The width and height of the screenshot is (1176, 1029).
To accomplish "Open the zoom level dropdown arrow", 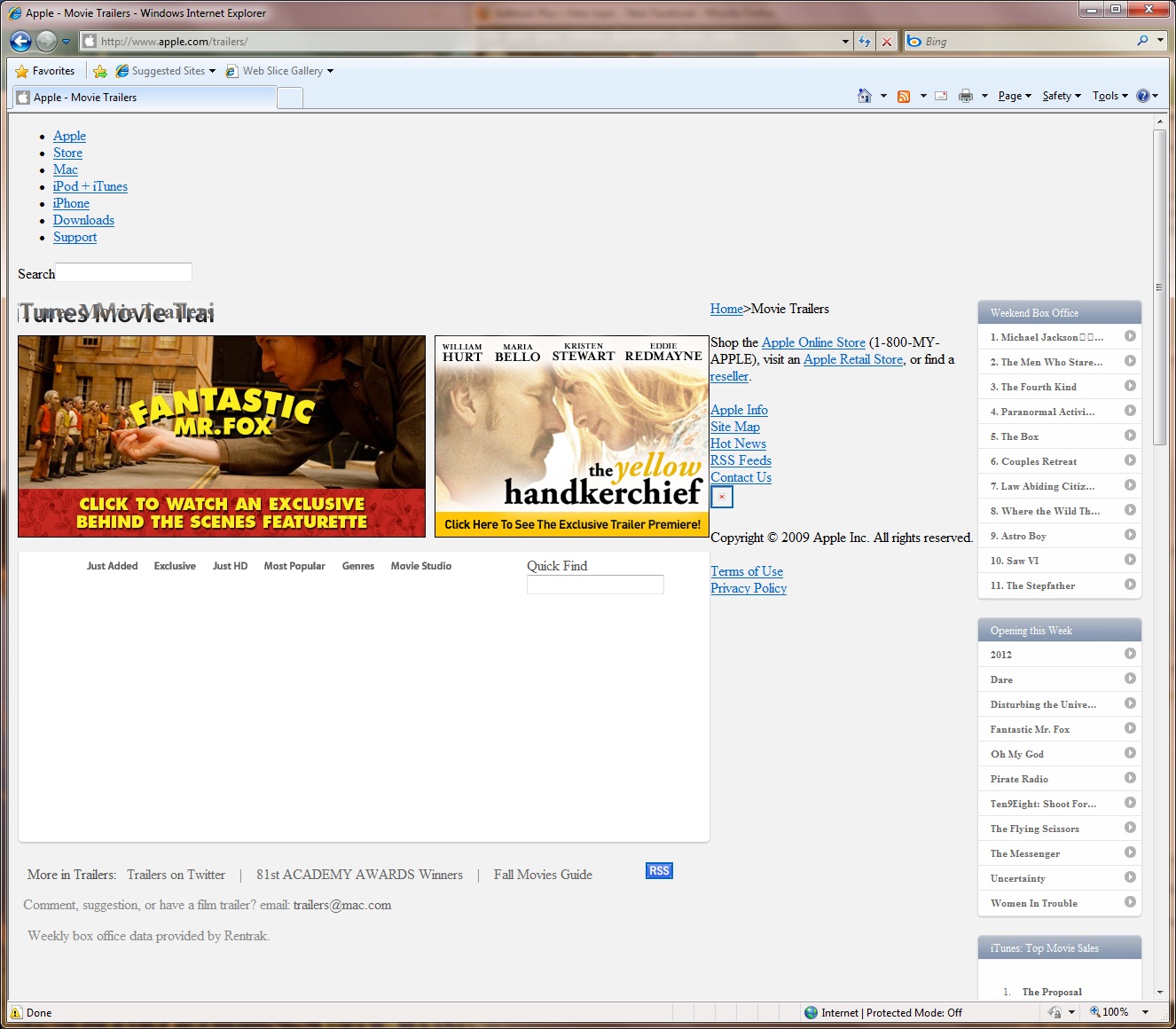I will click(x=1145, y=1012).
